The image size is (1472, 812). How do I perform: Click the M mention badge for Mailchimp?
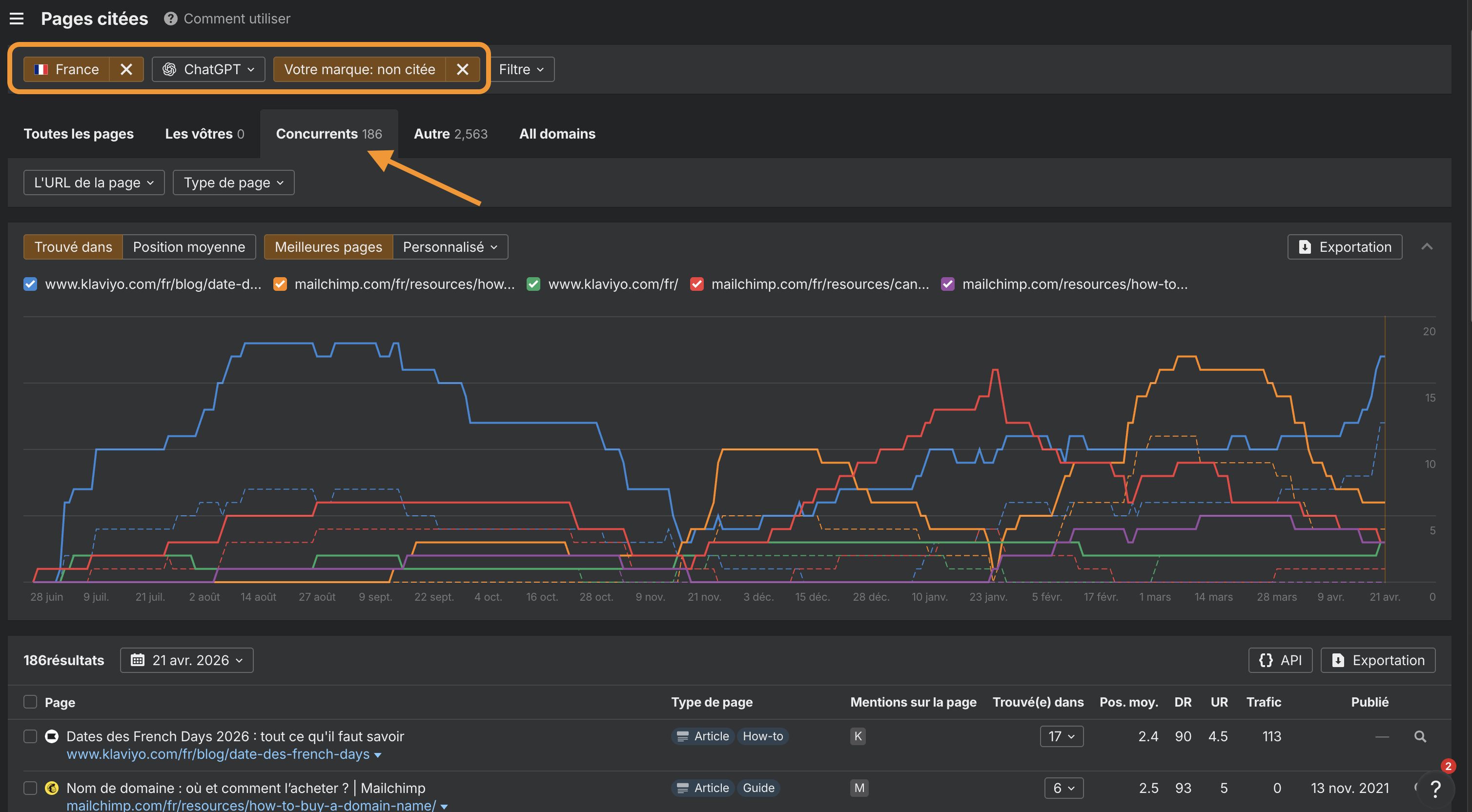859,788
